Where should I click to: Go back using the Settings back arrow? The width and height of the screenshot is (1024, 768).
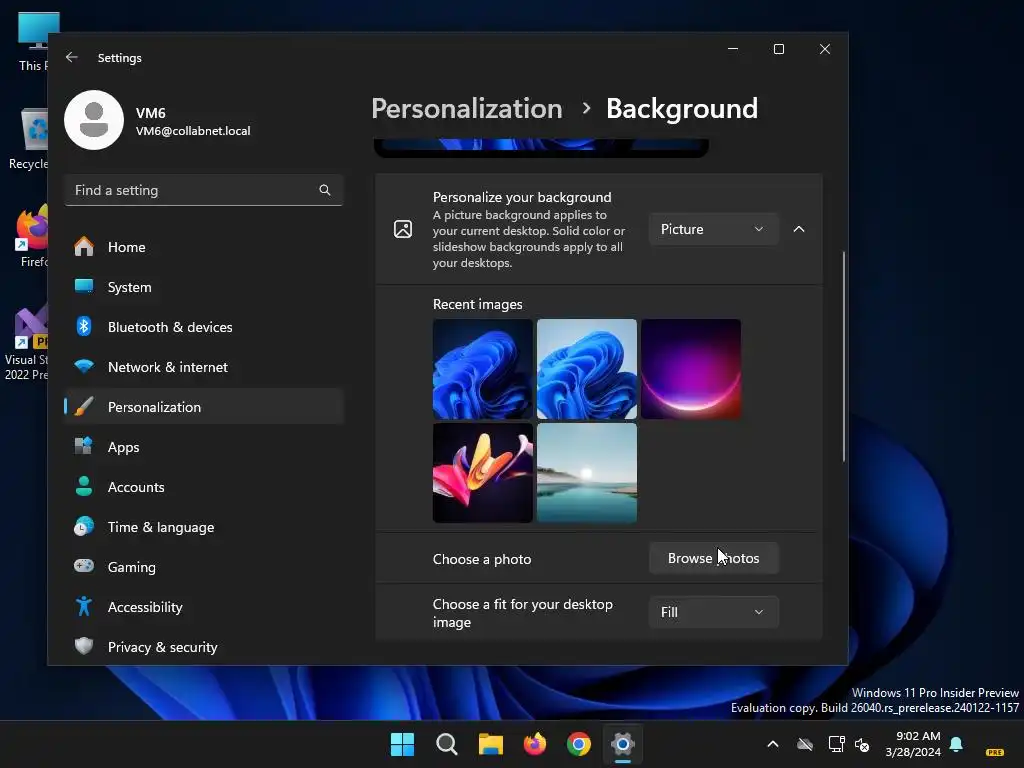pos(71,57)
